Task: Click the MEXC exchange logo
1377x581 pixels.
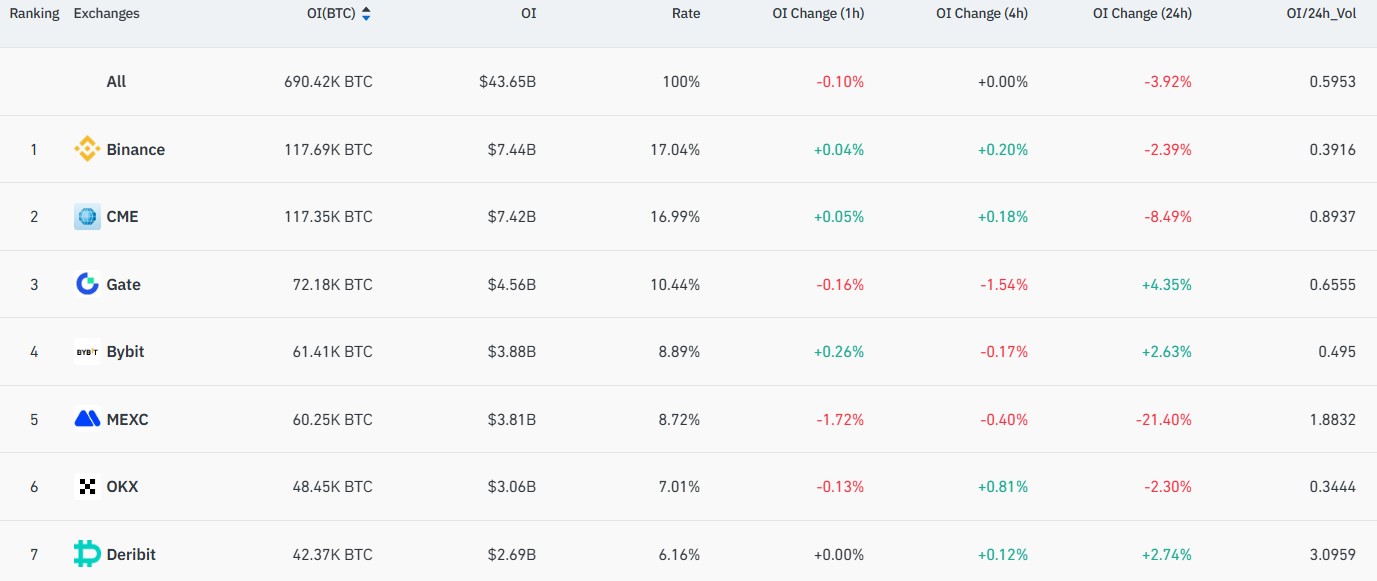Action: [x=88, y=419]
